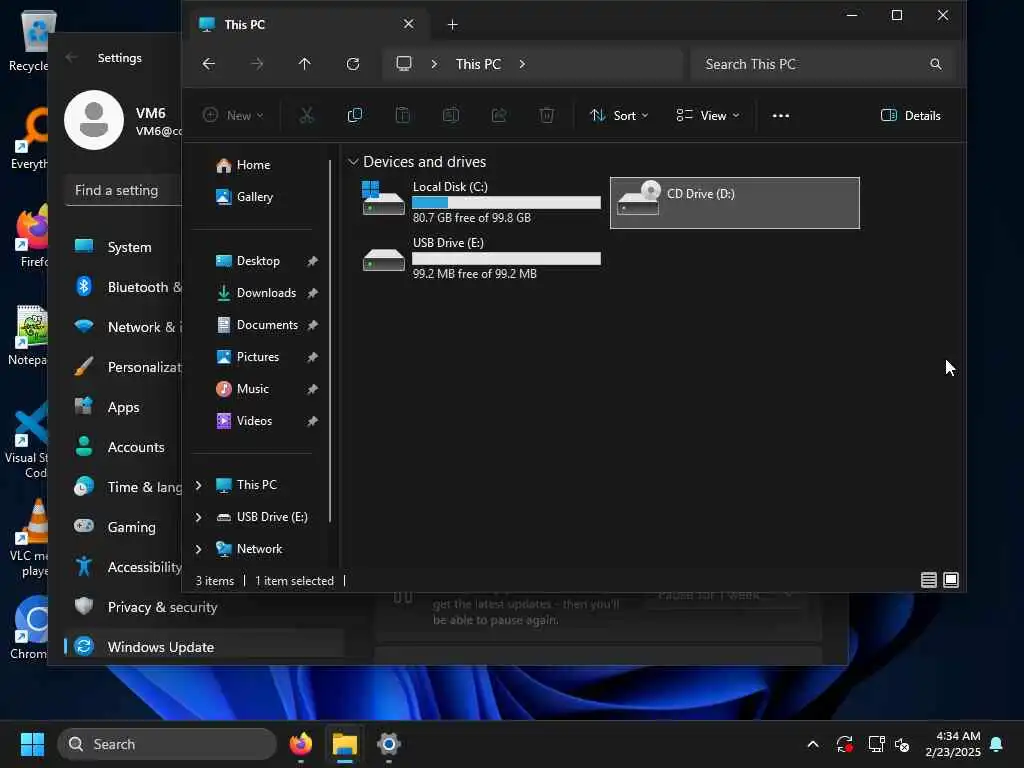Viewport: 1024px width, 768px height.
Task: Add a new Explorer tab
Action: click(452, 25)
